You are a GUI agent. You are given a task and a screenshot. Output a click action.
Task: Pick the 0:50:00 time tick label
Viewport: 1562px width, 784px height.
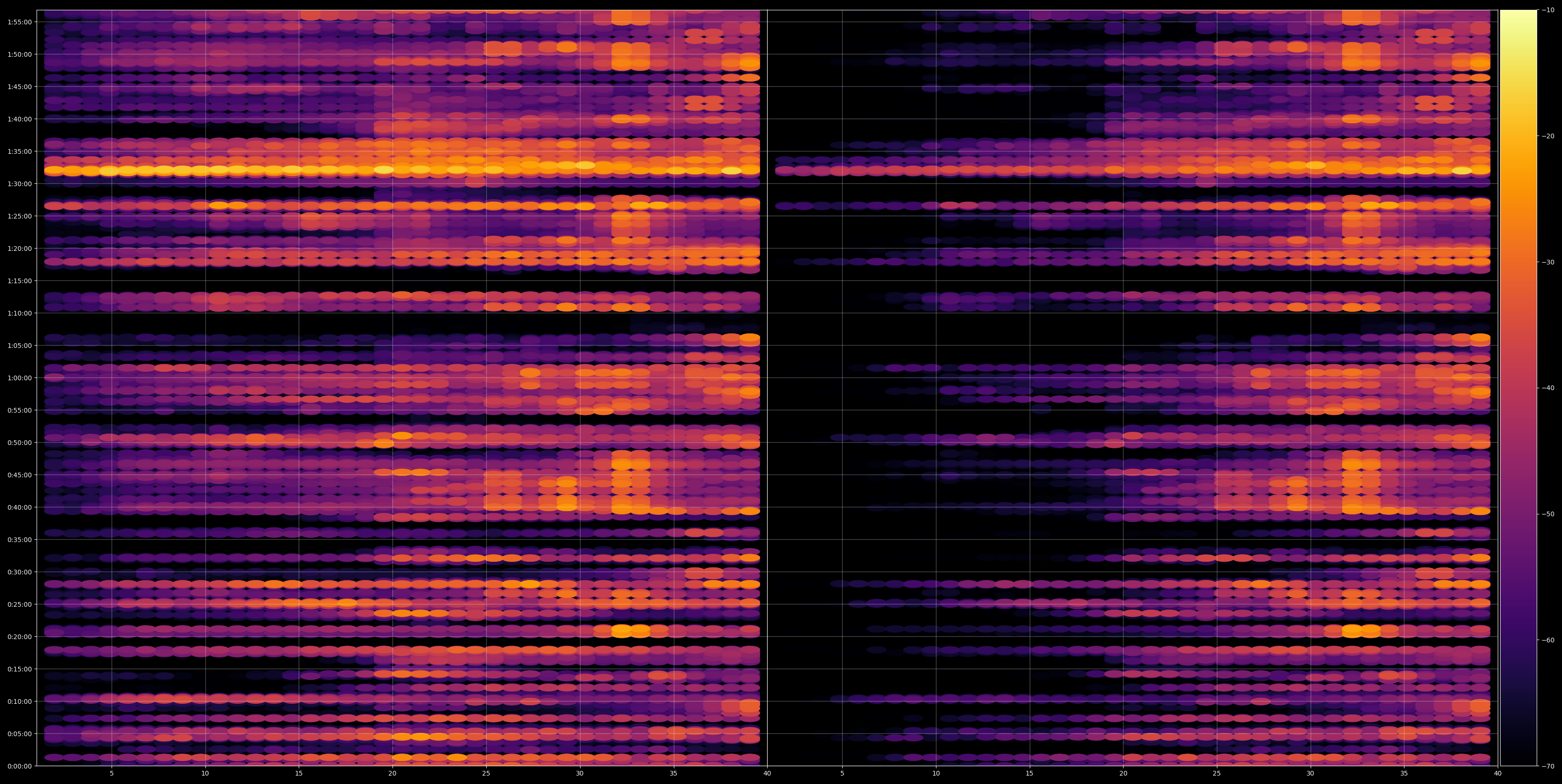point(19,443)
